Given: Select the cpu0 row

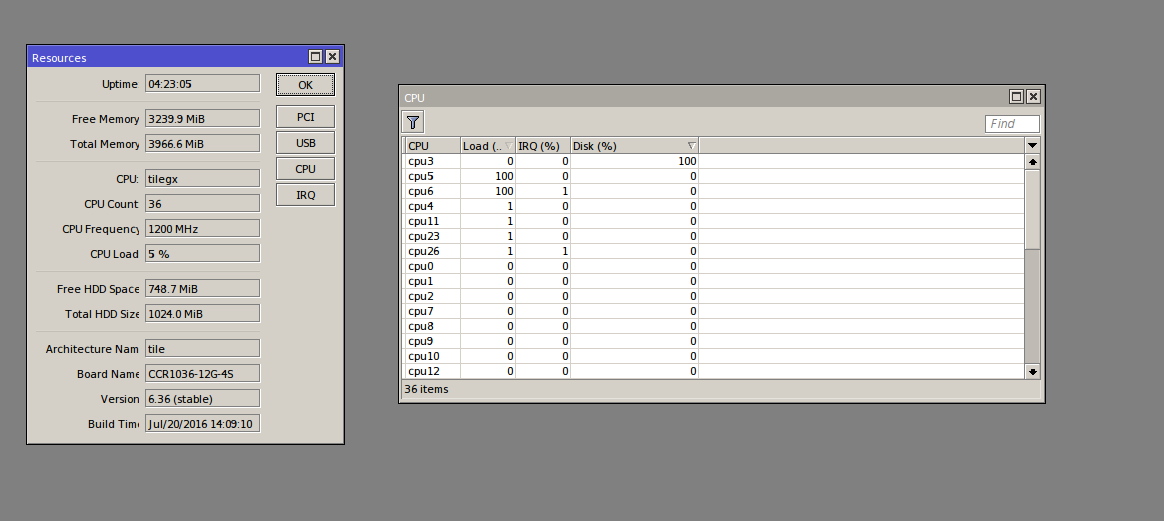Looking at the screenshot, I should click(714, 266).
